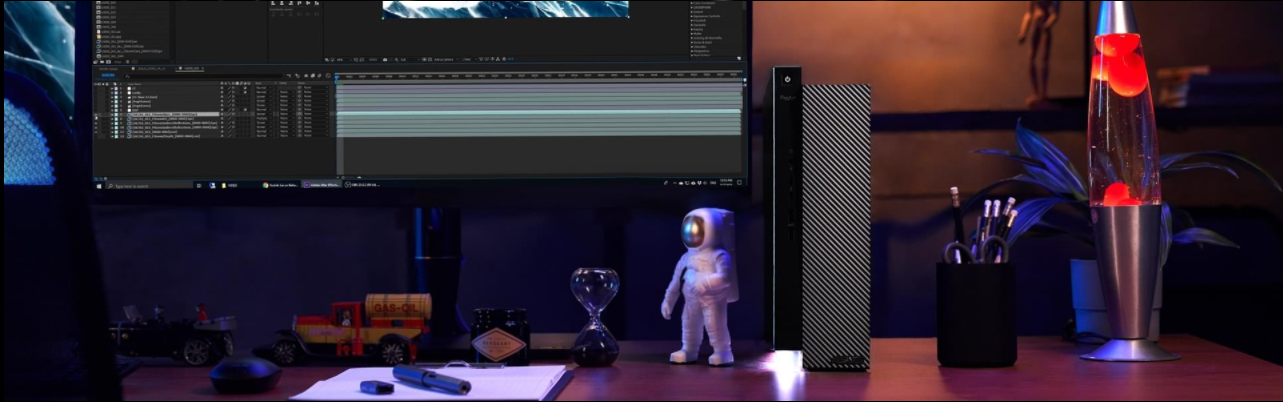Open blending mode dropdown for layer 7

point(264,114)
